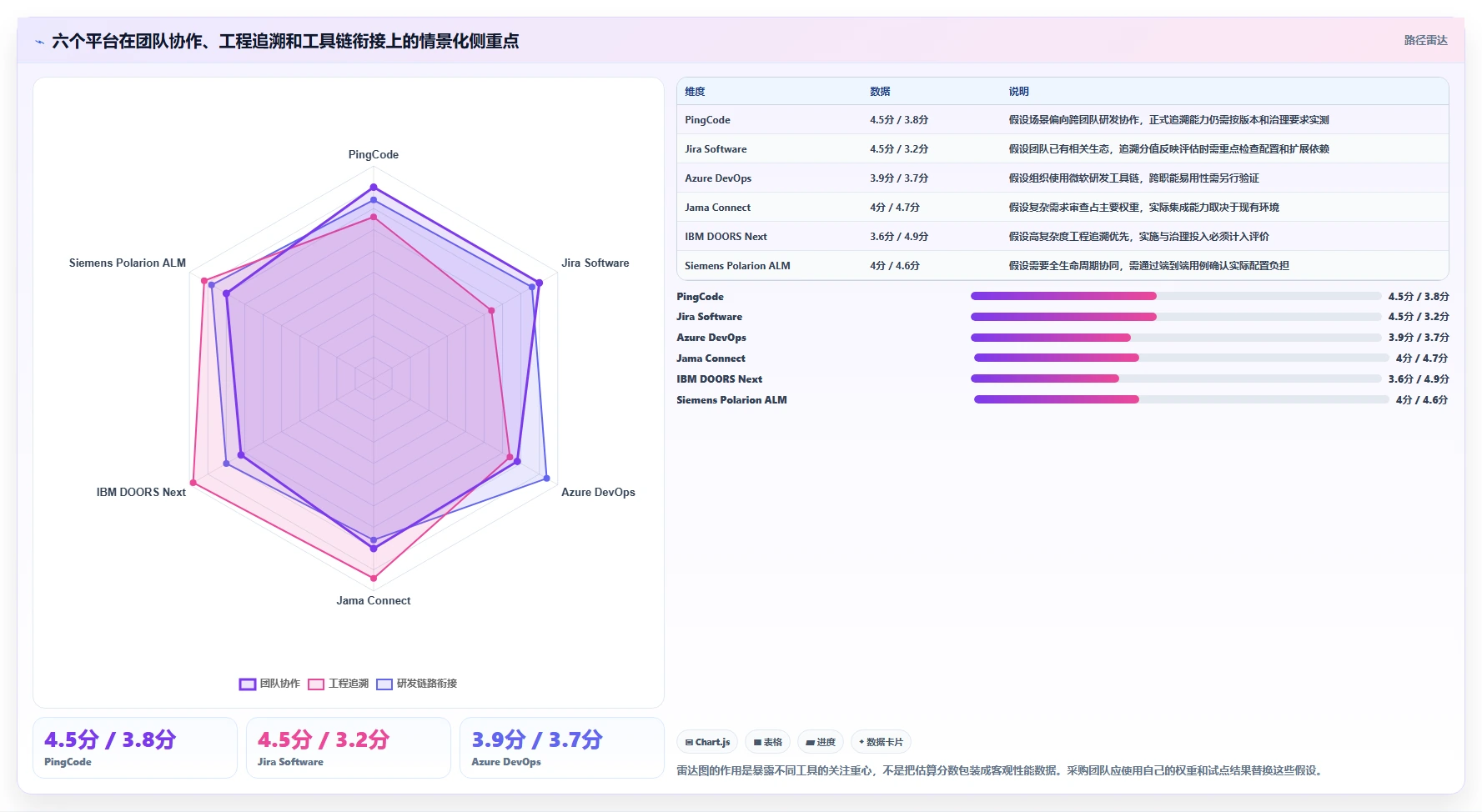Click IBM DOORS Next cell in the table

click(726, 237)
